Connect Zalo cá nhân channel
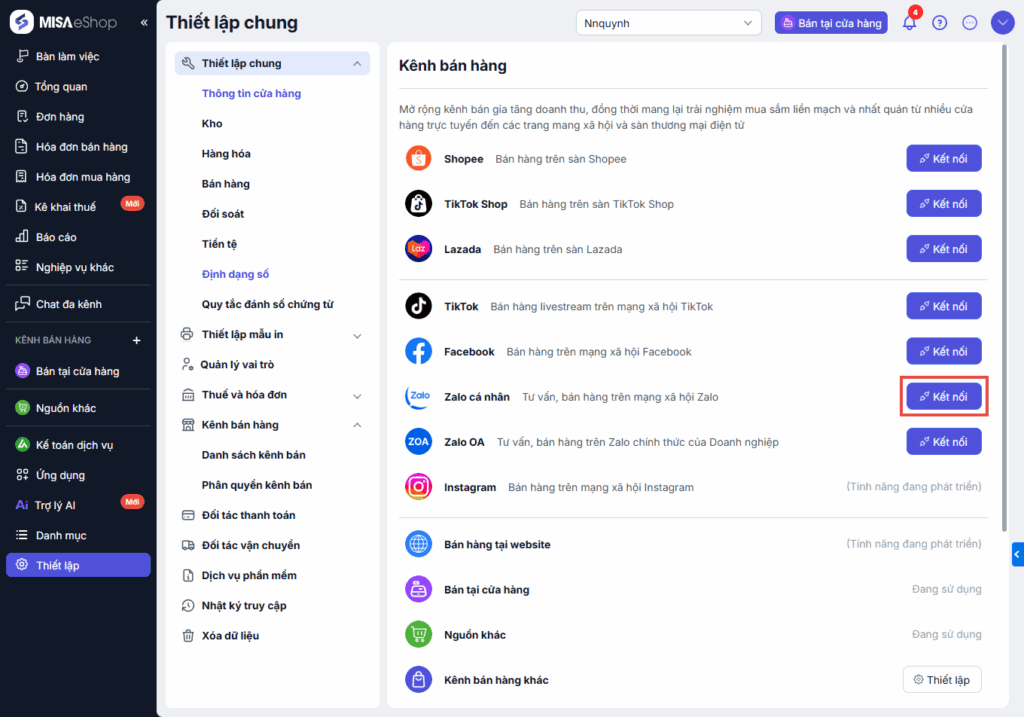1024x717 pixels. coord(944,396)
